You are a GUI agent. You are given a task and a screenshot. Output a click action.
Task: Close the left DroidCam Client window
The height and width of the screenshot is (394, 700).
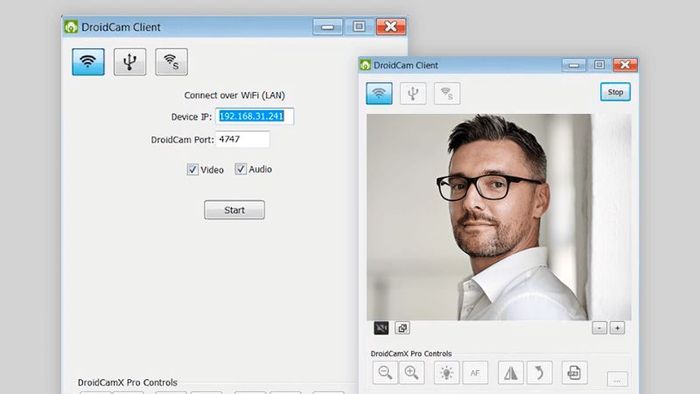[x=391, y=27]
